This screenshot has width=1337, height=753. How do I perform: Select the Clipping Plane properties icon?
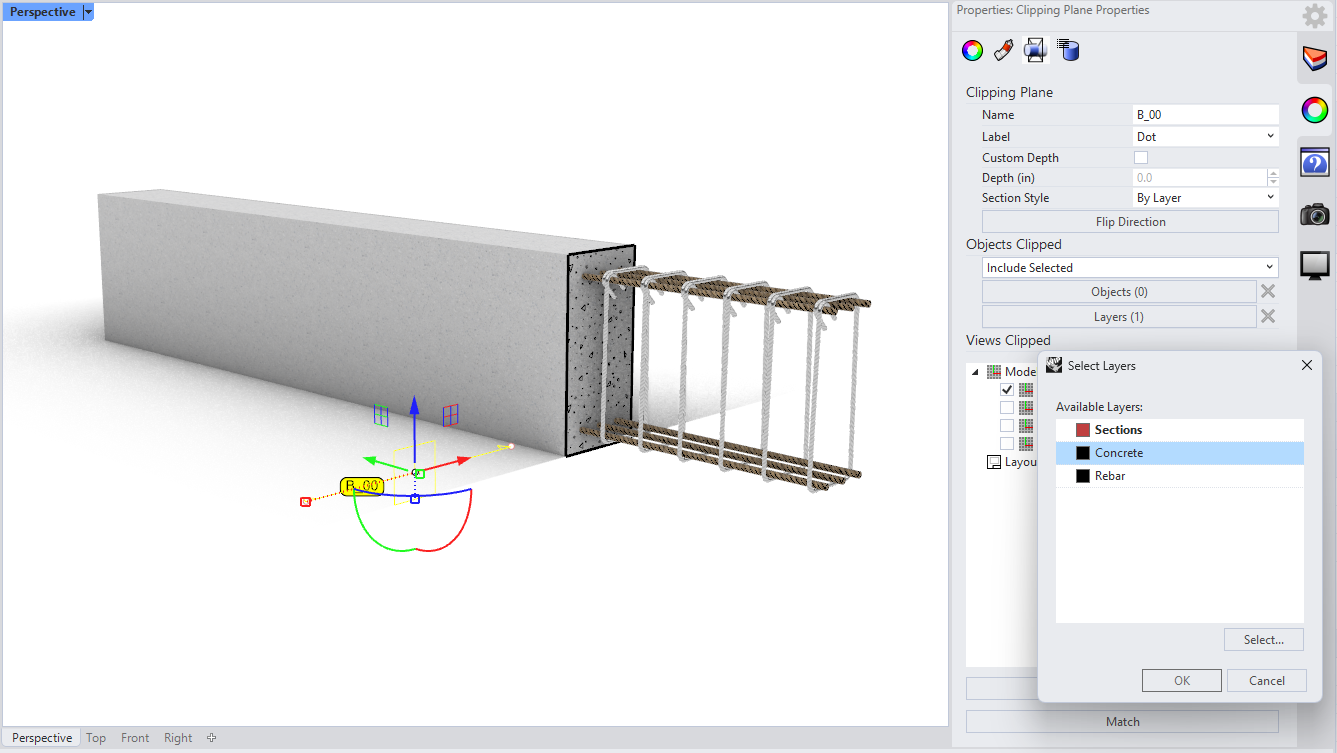(1036, 50)
